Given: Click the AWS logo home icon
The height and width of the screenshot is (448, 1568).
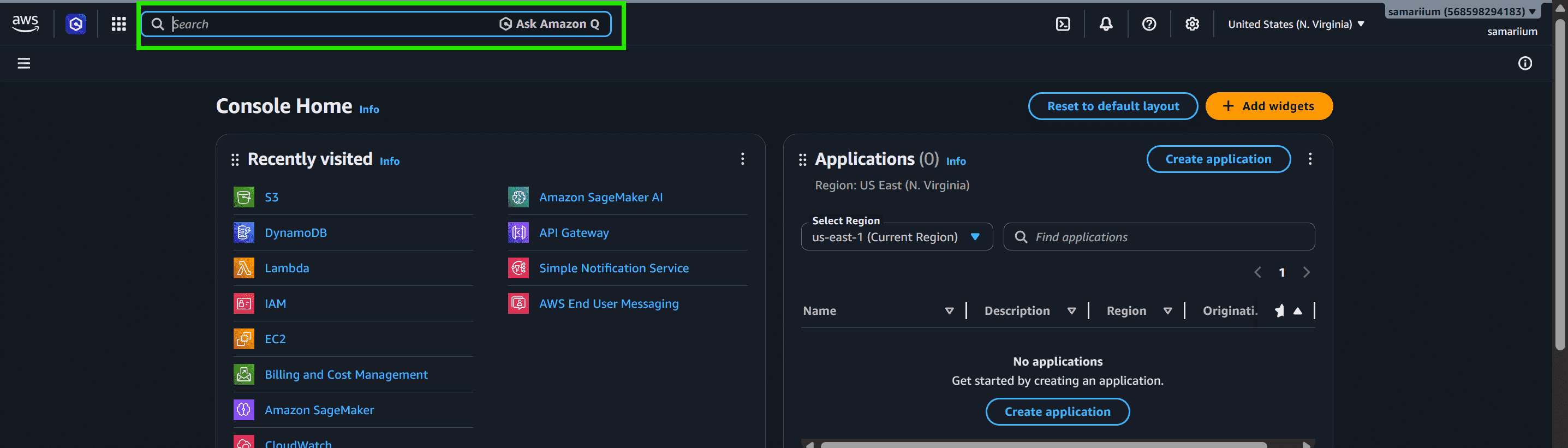Looking at the screenshot, I should (25, 24).
